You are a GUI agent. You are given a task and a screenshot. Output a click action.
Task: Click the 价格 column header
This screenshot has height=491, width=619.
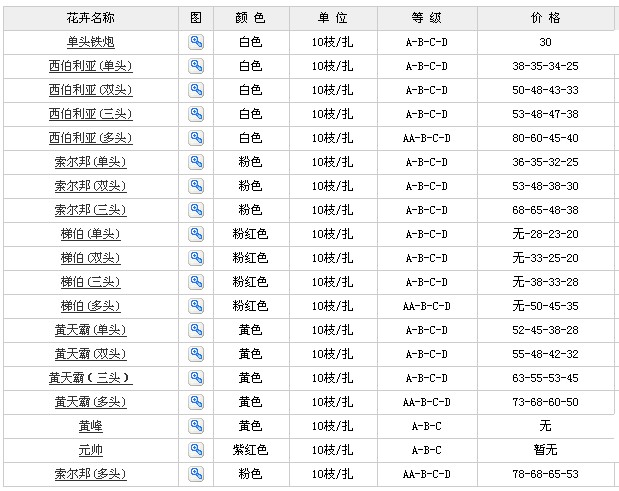click(x=546, y=18)
